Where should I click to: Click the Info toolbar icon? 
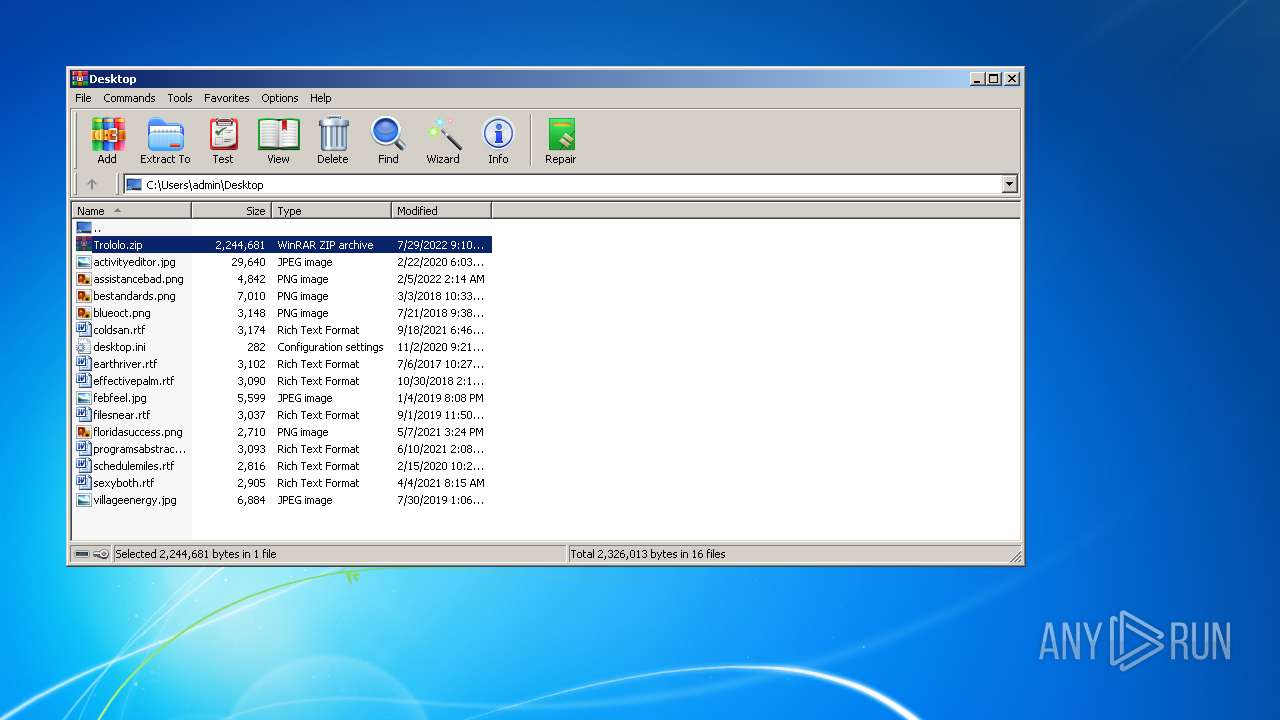tap(498, 134)
